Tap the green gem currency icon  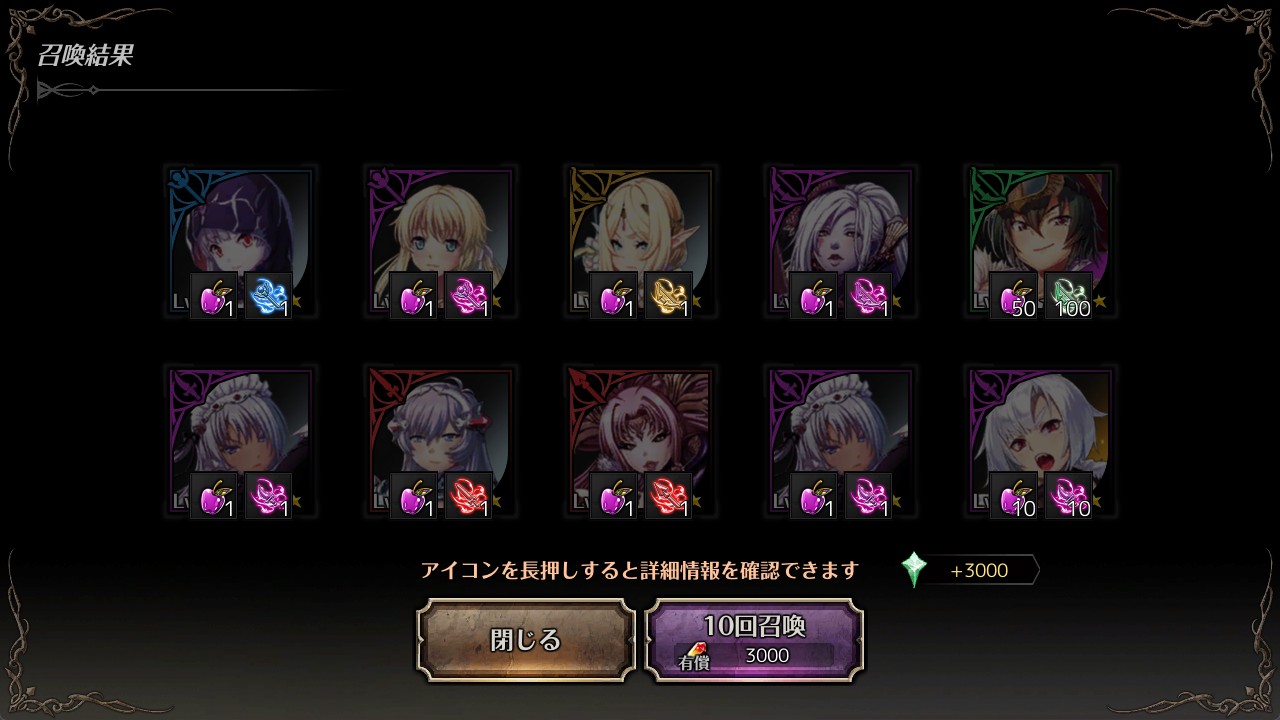pos(914,570)
